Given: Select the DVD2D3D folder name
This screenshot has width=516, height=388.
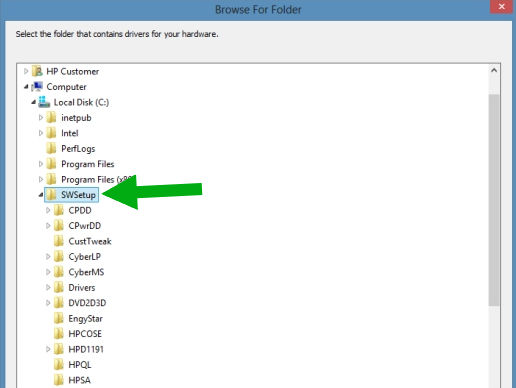Looking at the screenshot, I should [87, 303].
